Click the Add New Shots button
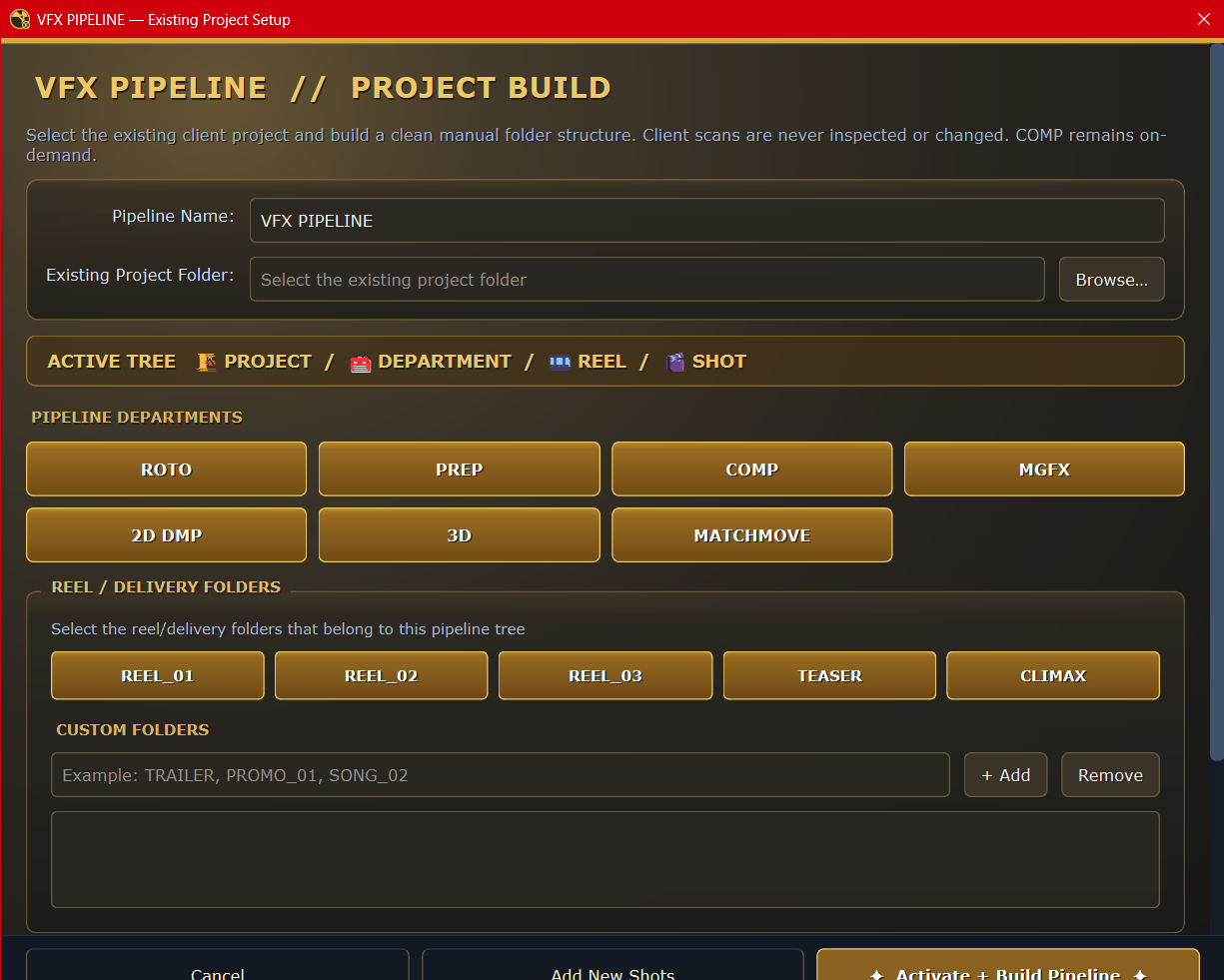Viewport: 1224px width, 980px height. (x=612, y=965)
